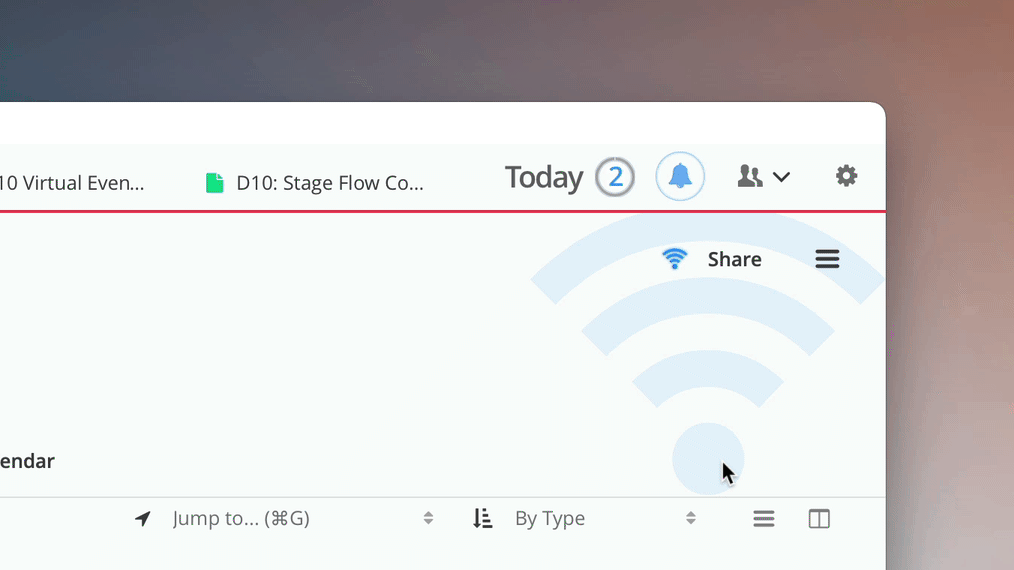This screenshot has width=1014, height=570.
Task: Click the Share button
Action: 734,259
